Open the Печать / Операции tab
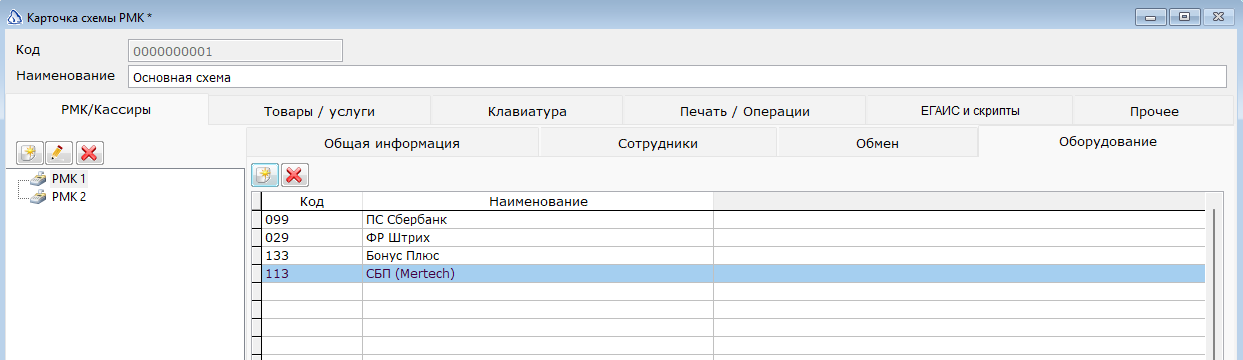This screenshot has height=360, width=1243. 744,111
